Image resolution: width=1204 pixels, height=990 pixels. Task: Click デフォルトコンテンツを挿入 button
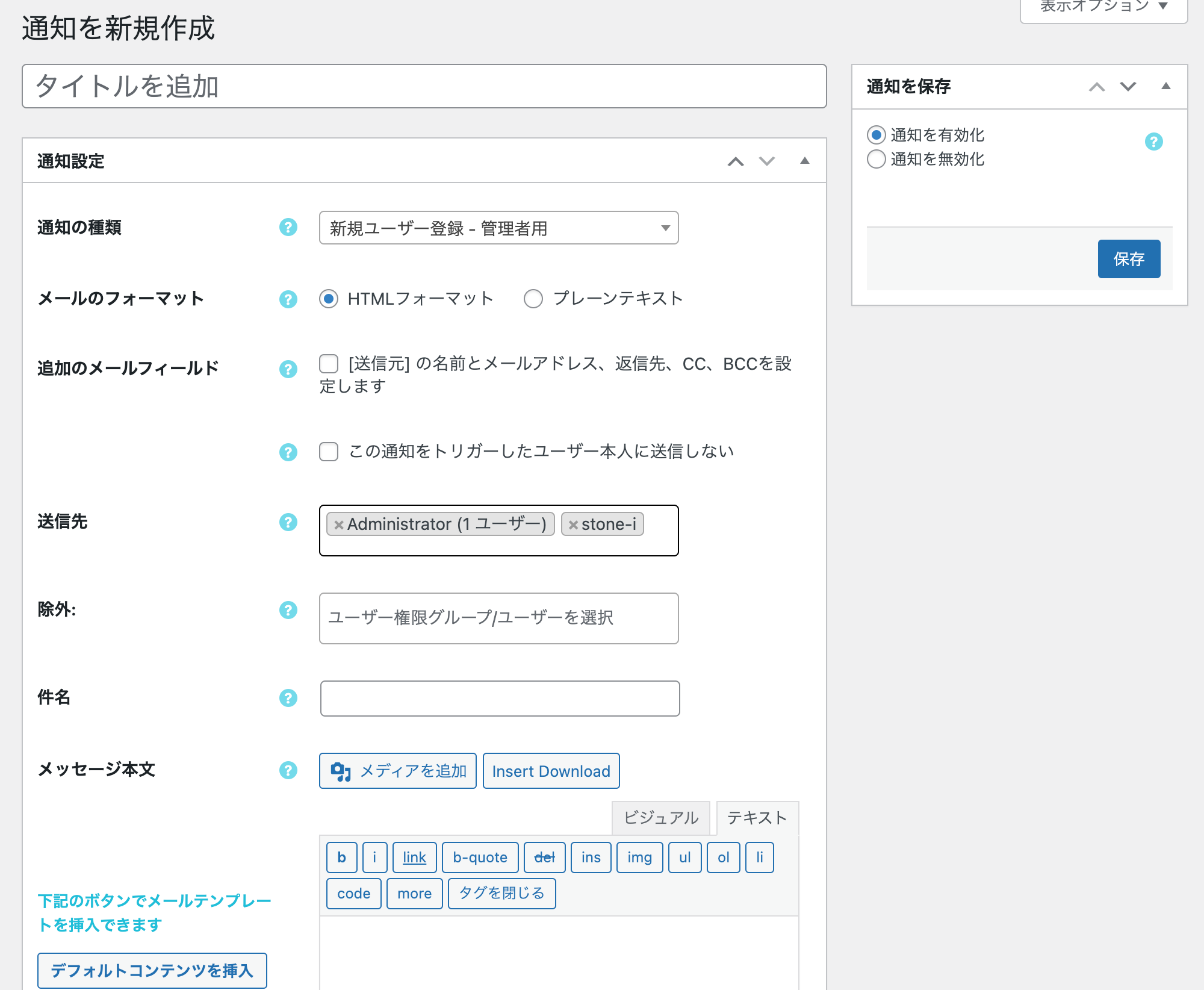click(152, 970)
